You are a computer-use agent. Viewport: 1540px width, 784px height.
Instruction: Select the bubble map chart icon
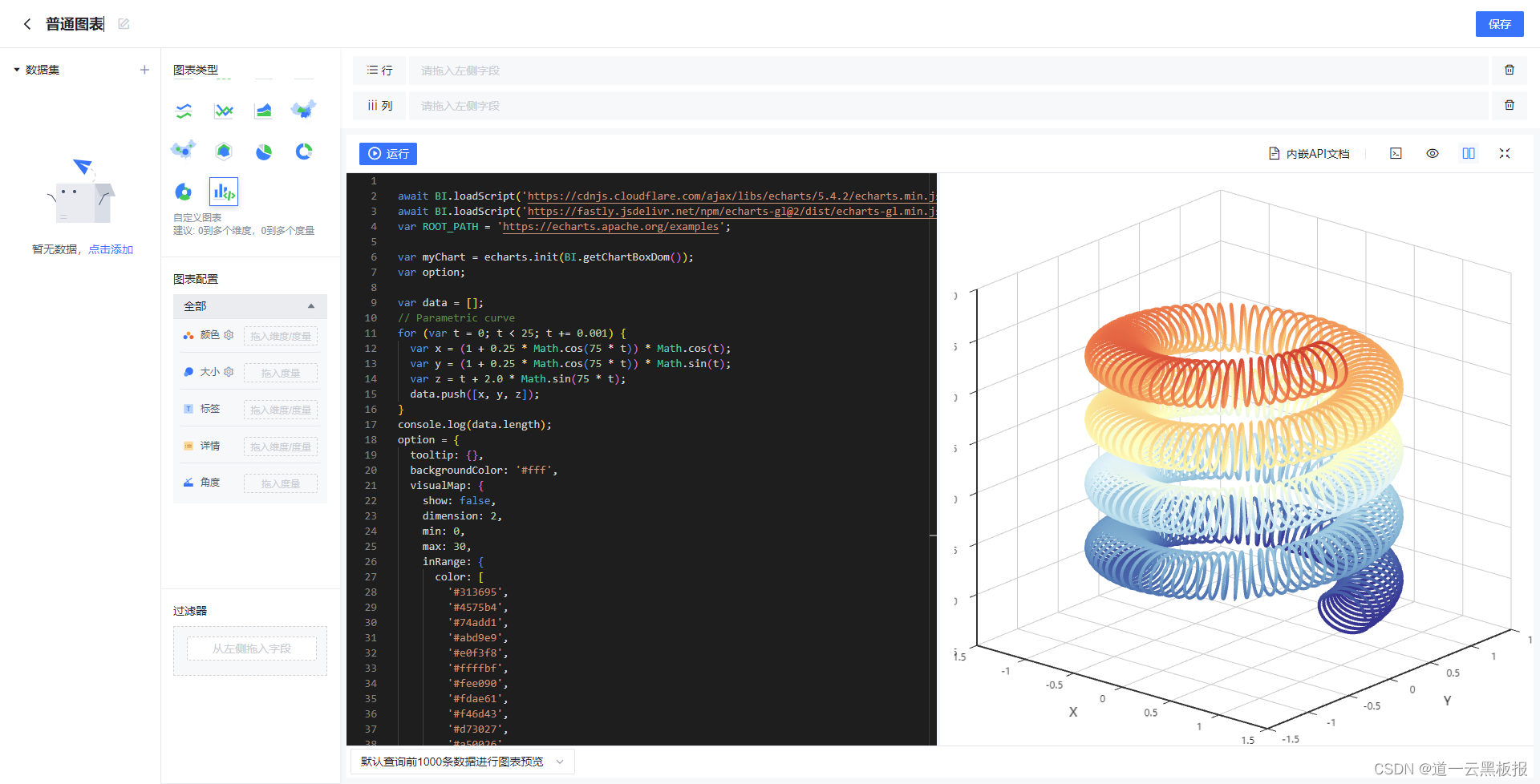pos(184,150)
